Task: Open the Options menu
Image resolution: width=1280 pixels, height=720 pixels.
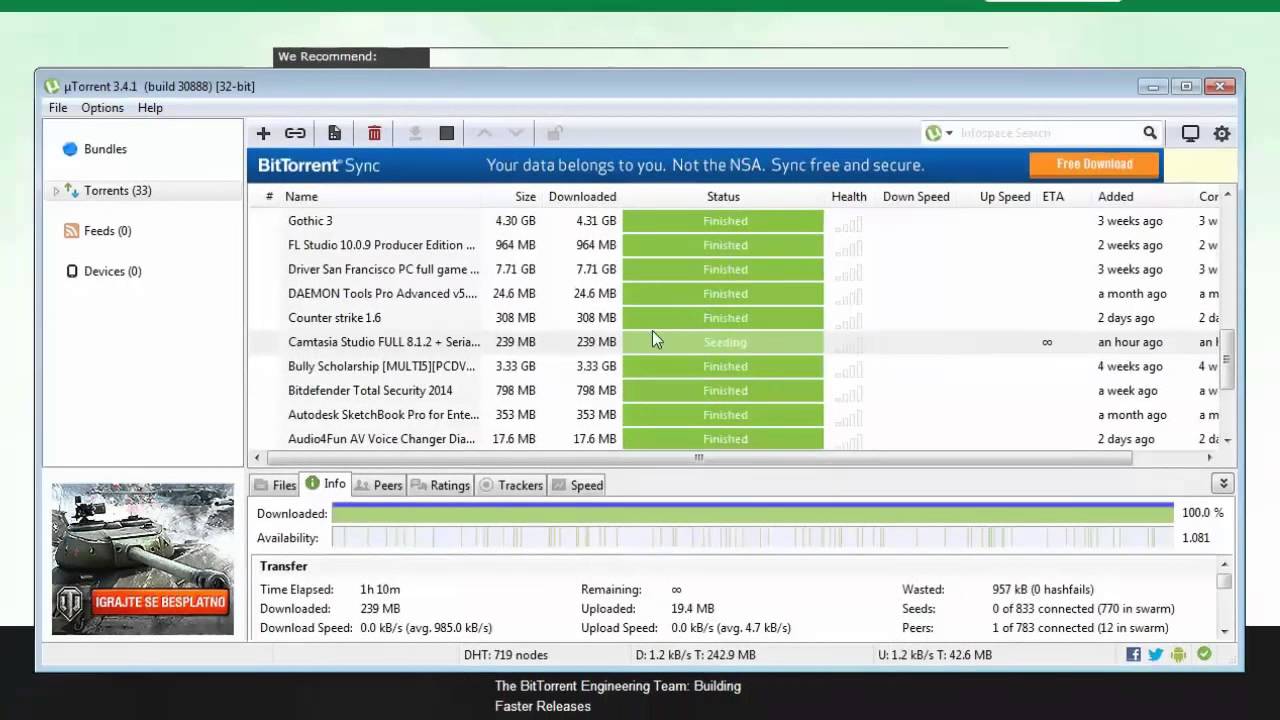Action: pyautogui.click(x=102, y=108)
